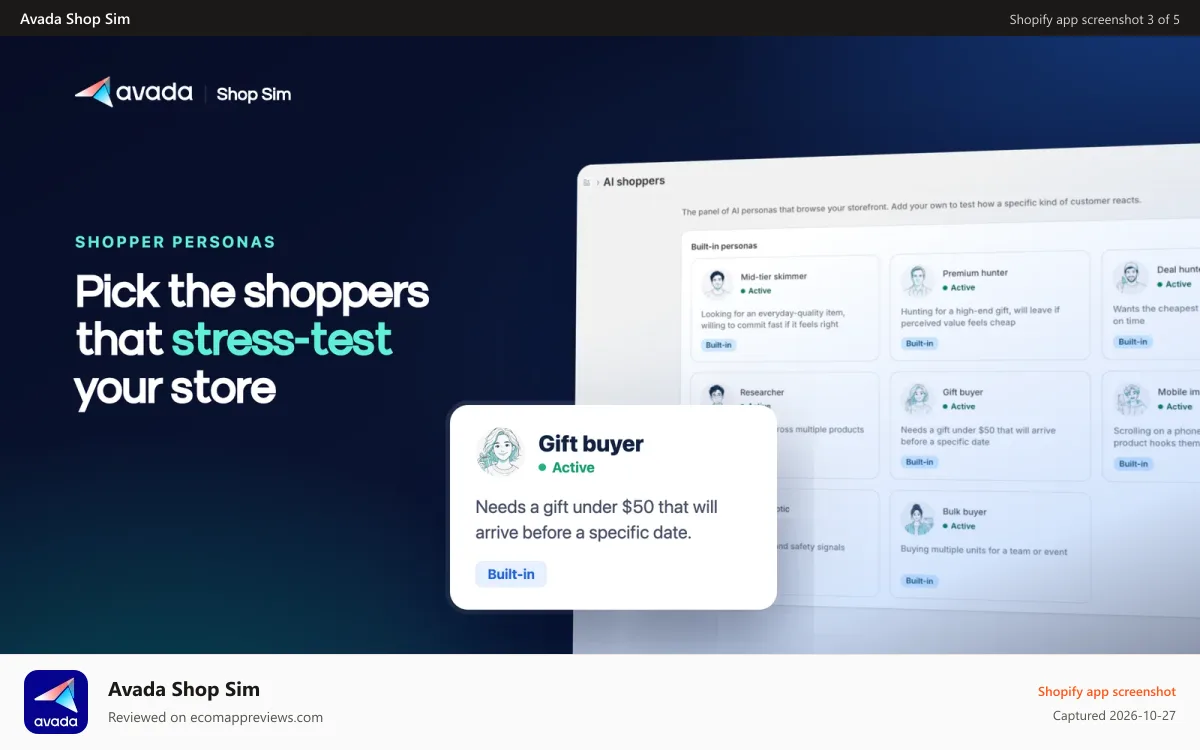This screenshot has width=1200, height=750.
Task: Click the Mobile persona avatar
Action: point(1131,399)
